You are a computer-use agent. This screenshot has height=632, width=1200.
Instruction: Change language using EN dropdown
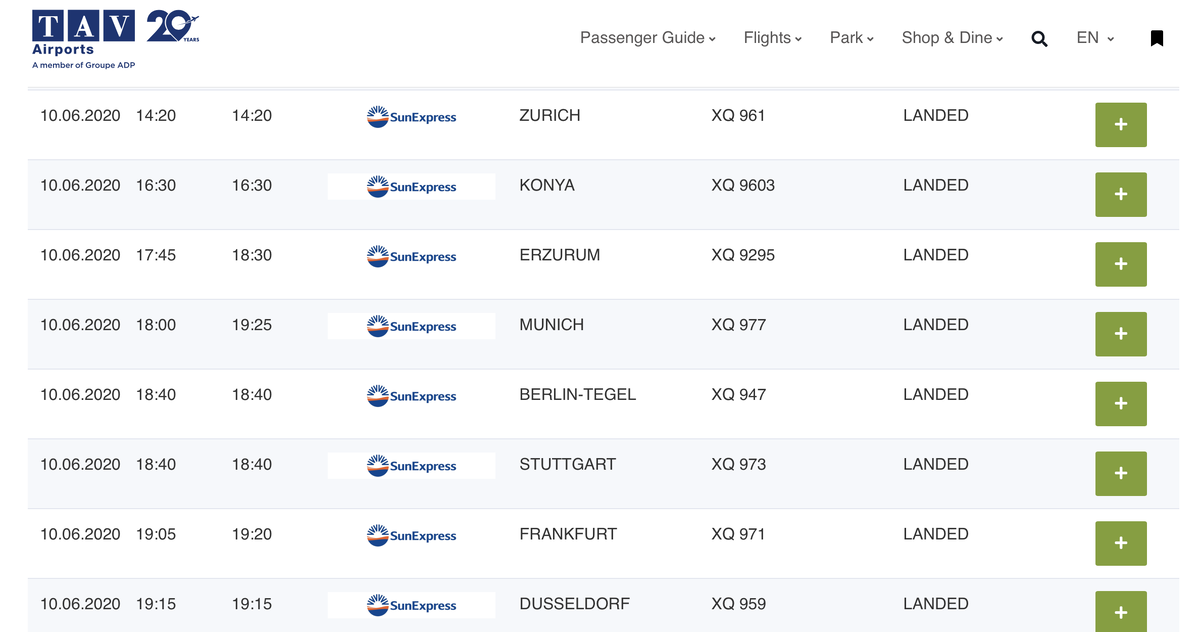pos(1095,38)
